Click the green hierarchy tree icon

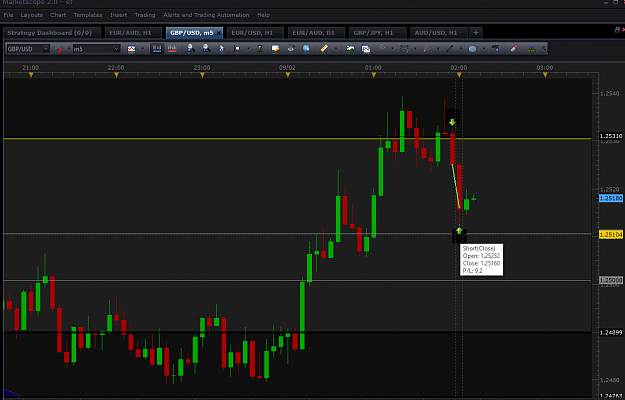point(532,48)
